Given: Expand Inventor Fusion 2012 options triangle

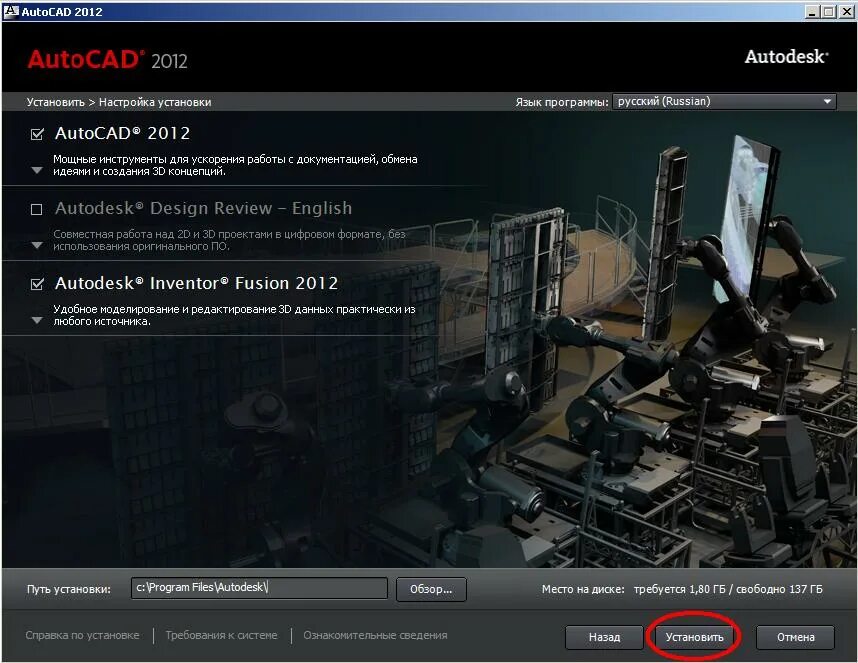Looking at the screenshot, I should 37,320.
